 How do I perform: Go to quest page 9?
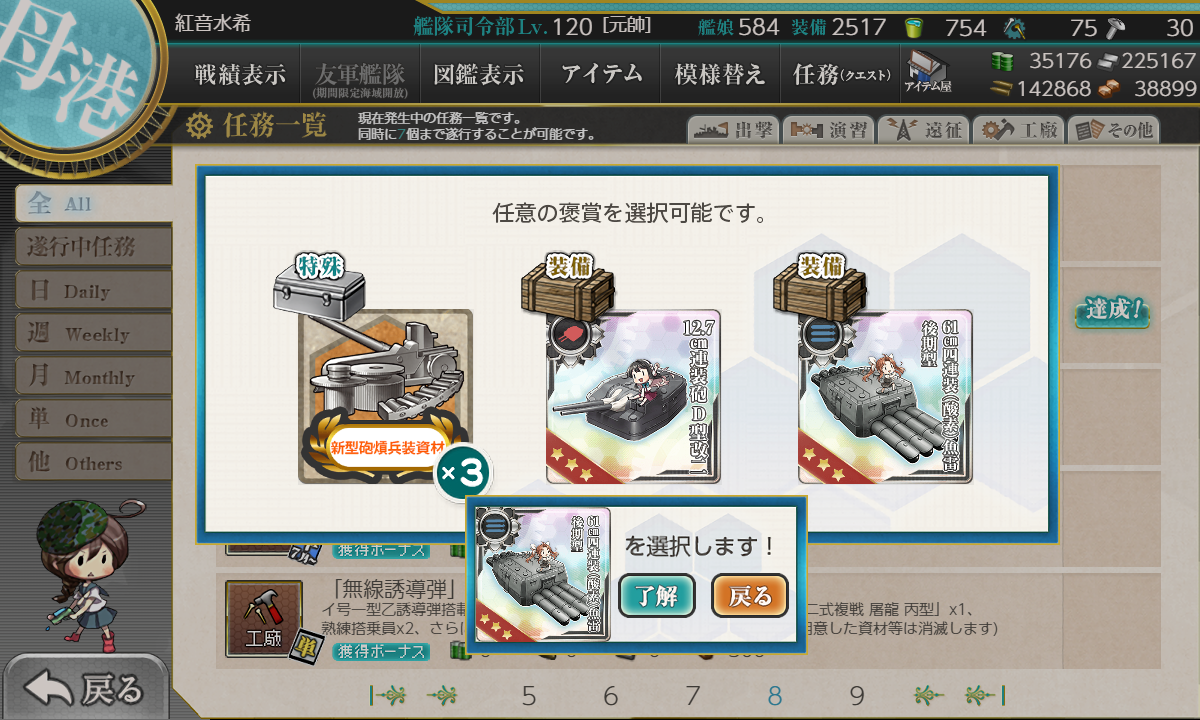pos(857,696)
